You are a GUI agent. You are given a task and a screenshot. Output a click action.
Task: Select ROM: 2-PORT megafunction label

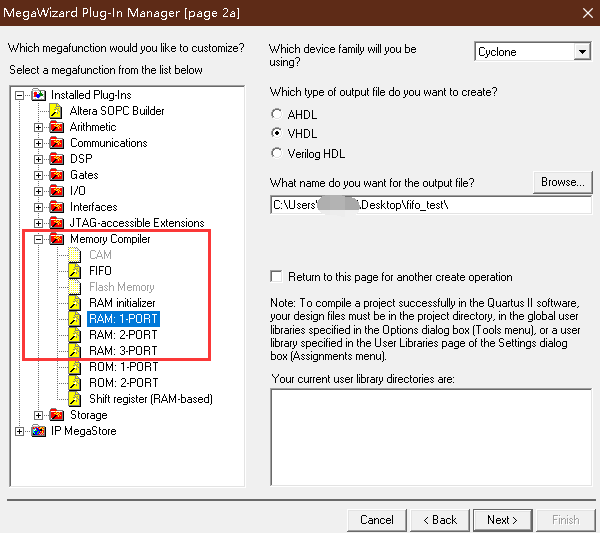click(124, 383)
